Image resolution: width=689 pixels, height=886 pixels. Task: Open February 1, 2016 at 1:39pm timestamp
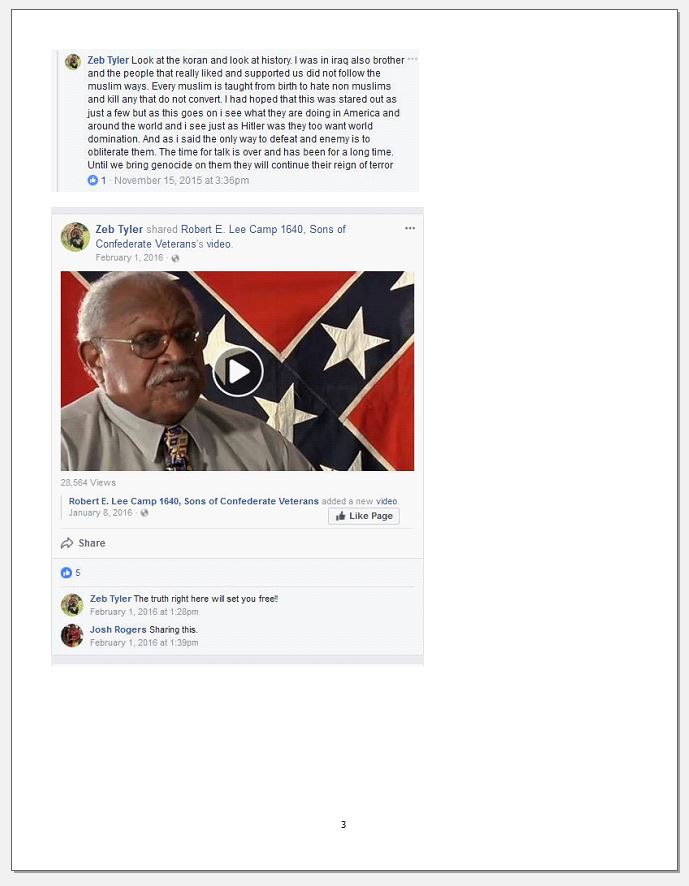[144, 643]
